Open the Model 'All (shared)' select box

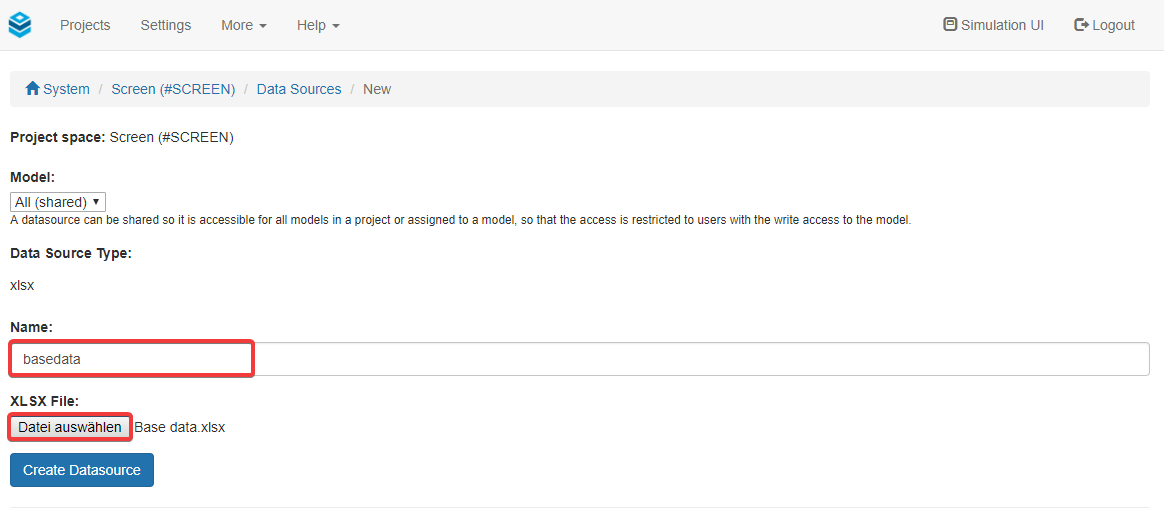pos(58,202)
